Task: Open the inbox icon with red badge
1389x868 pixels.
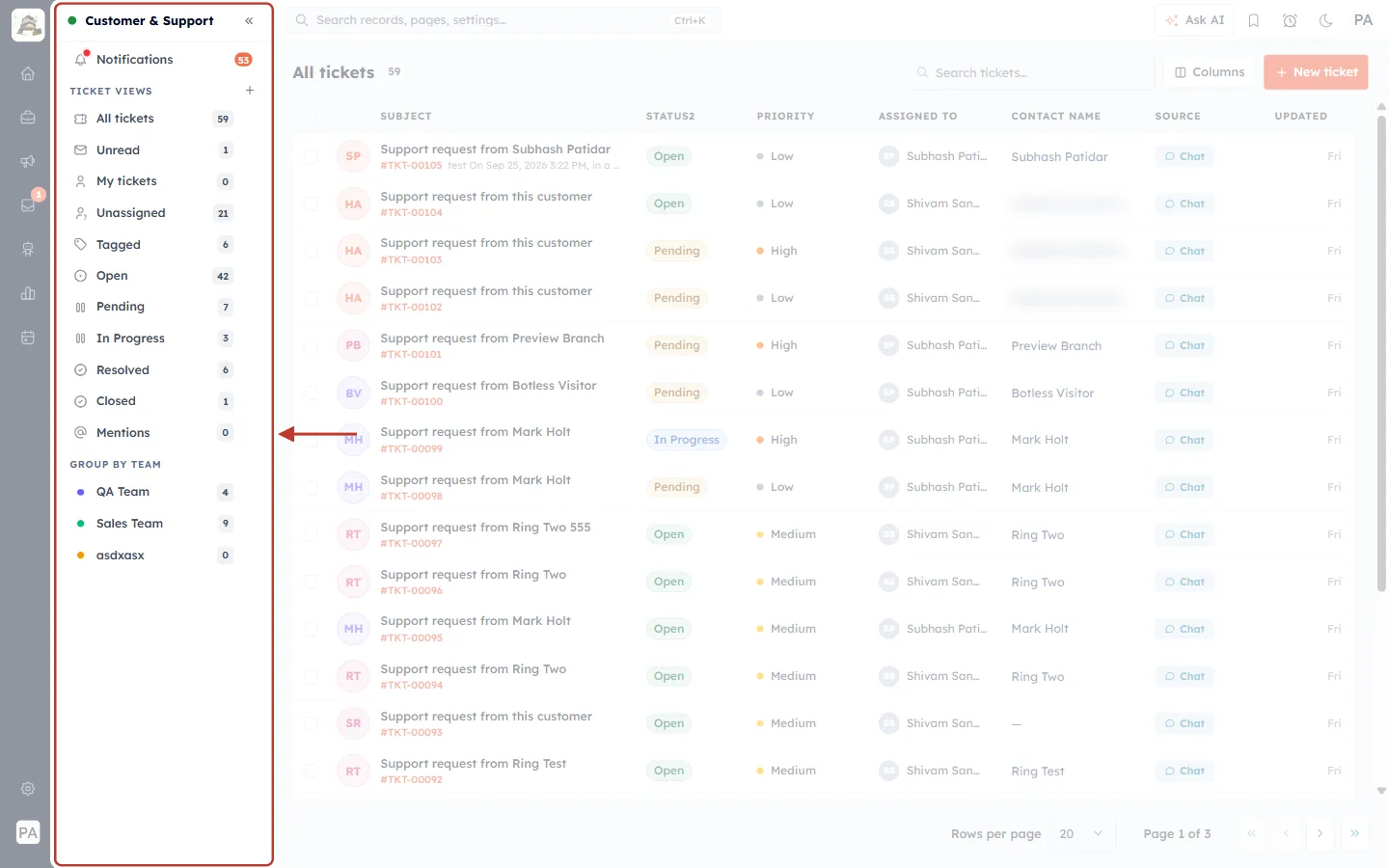Action: (x=28, y=204)
